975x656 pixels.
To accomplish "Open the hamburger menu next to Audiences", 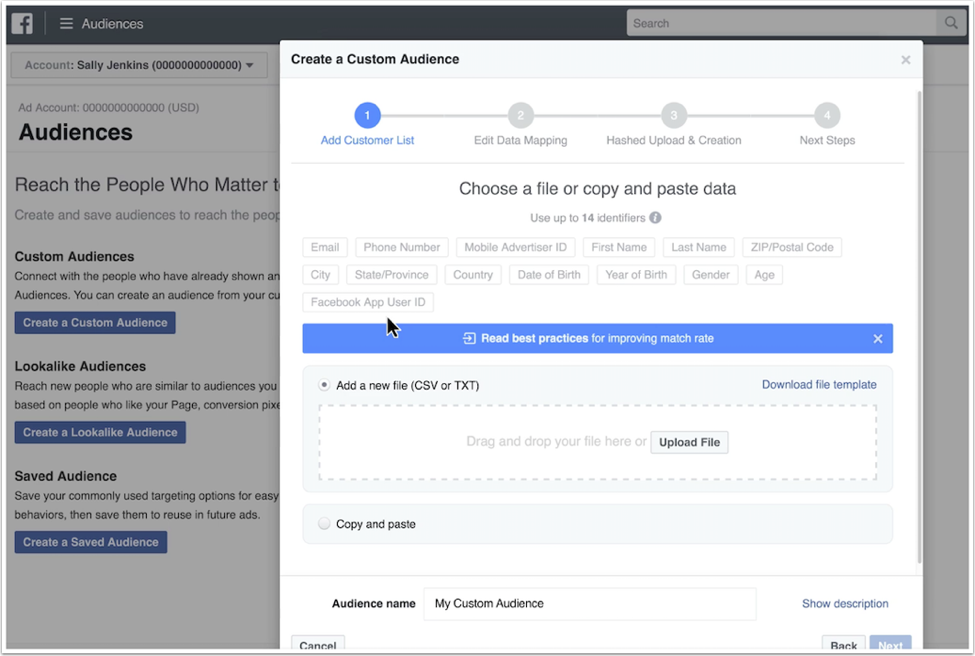I will click(x=66, y=23).
